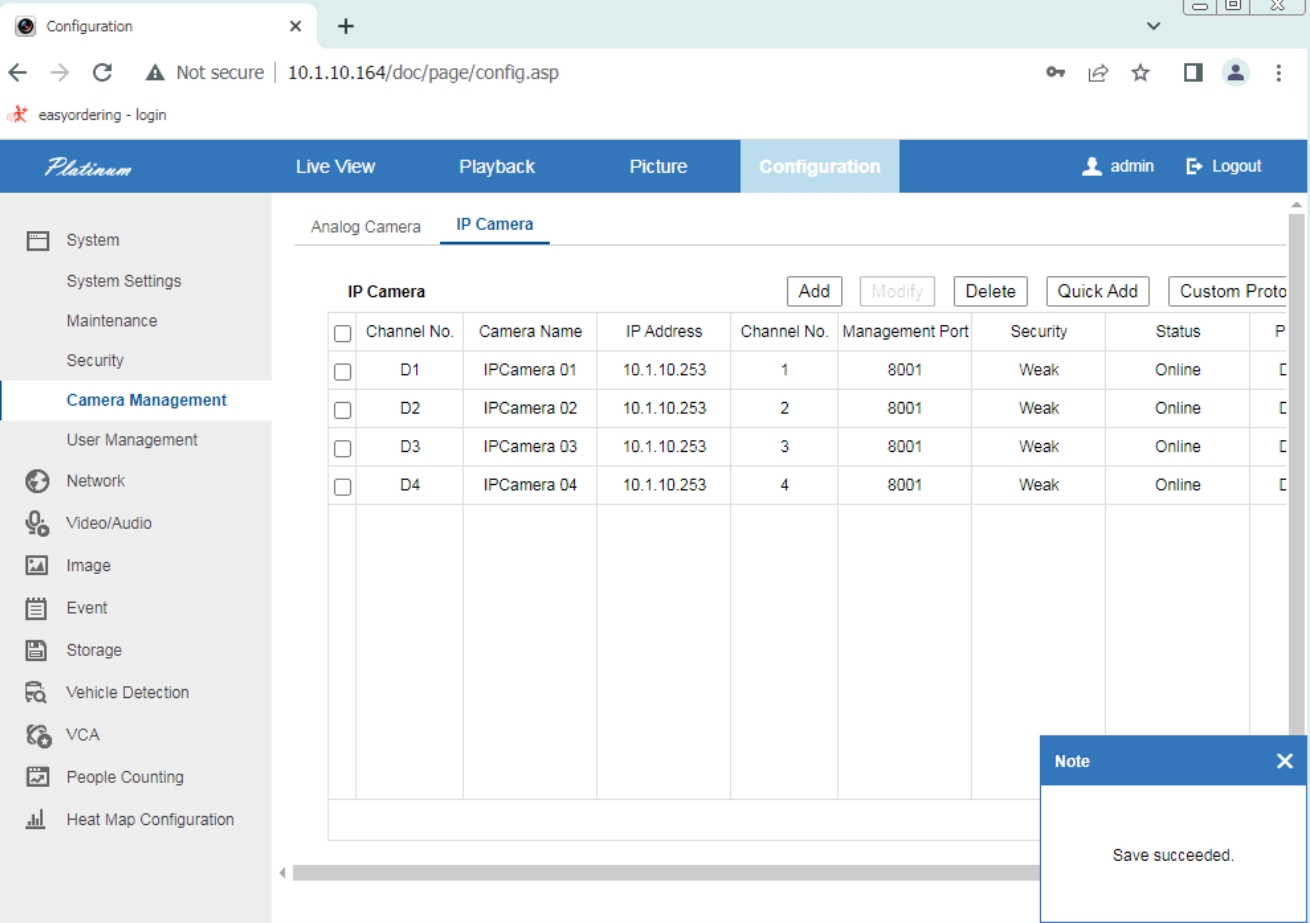This screenshot has width=1310, height=923.
Task: Click the share page icon
Action: (x=1098, y=73)
